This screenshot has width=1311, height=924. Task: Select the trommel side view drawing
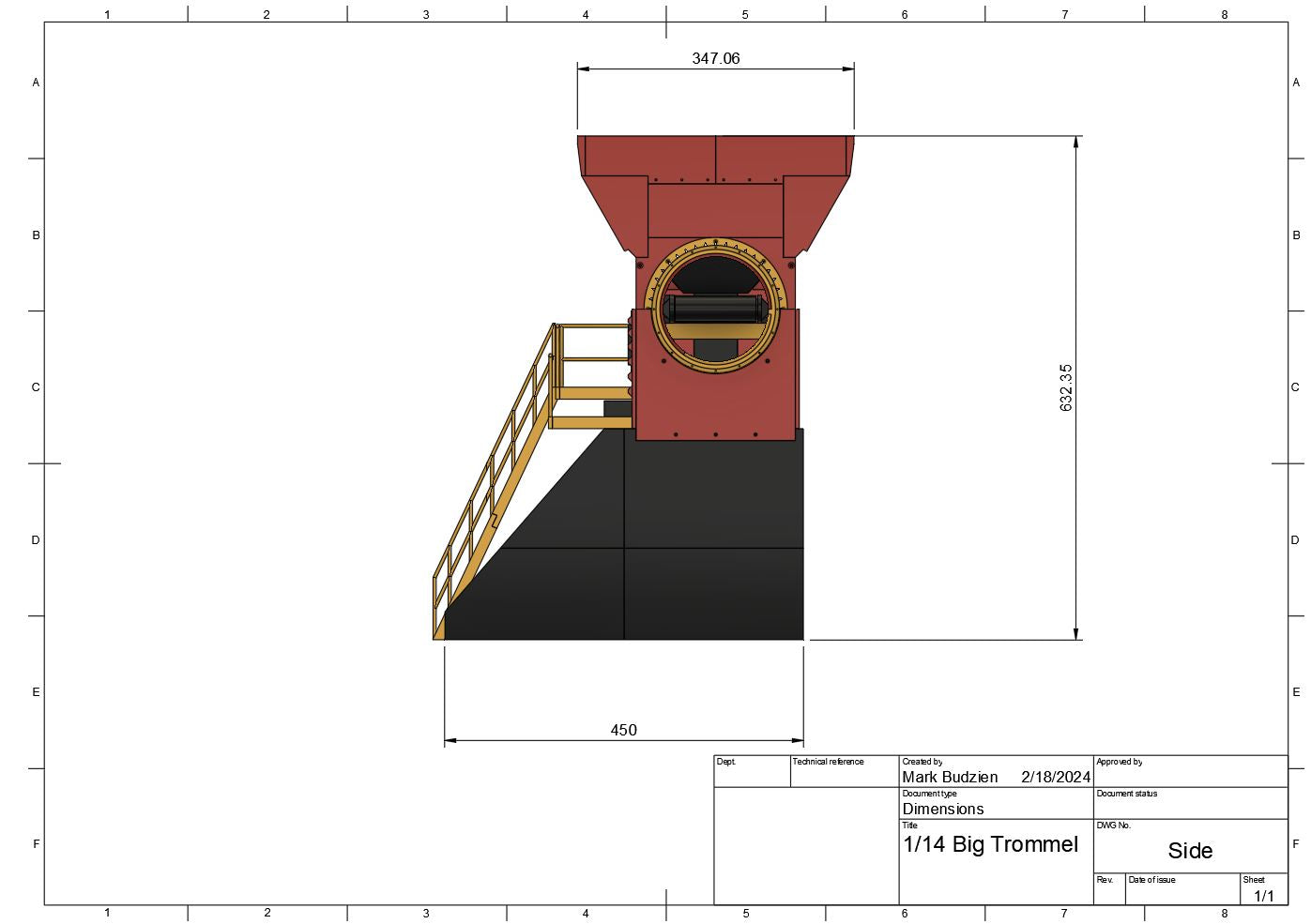click(x=643, y=387)
